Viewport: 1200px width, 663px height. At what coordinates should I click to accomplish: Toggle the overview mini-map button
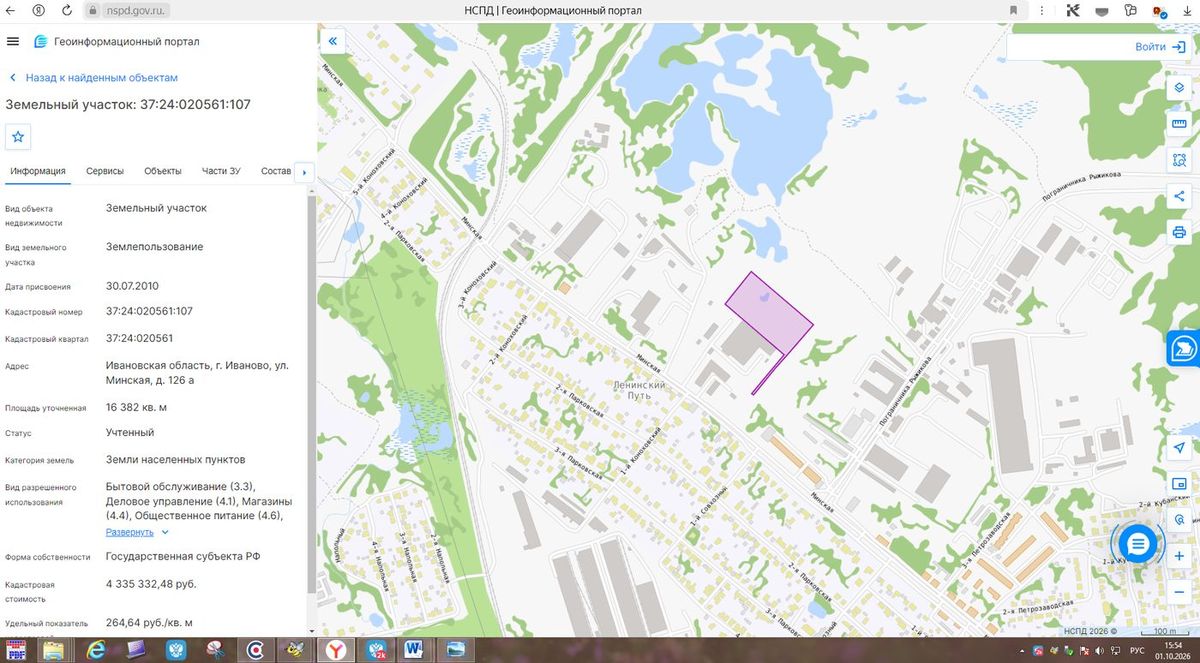pyautogui.click(x=1179, y=484)
